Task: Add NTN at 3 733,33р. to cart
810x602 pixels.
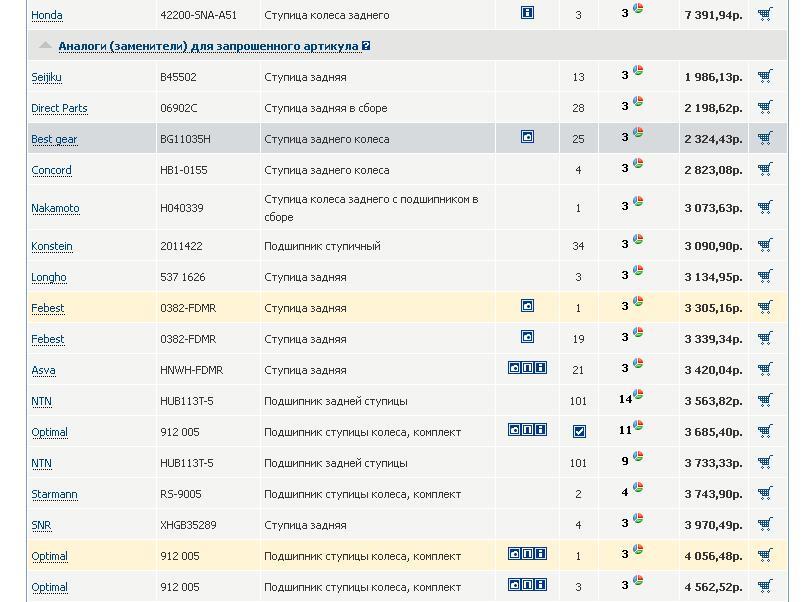Action: (x=765, y=462)
